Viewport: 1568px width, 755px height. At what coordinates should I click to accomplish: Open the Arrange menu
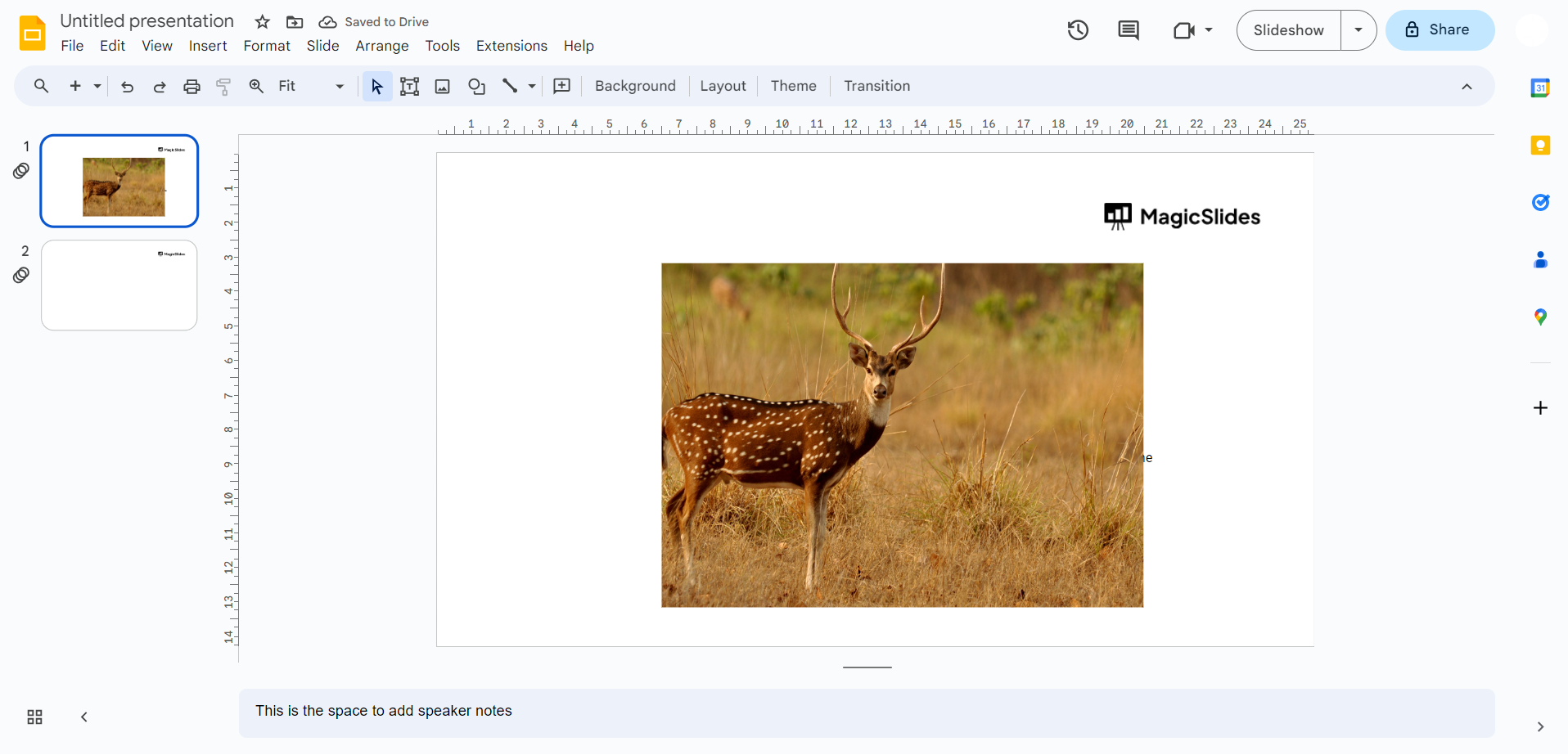click(x=381, y=46)
